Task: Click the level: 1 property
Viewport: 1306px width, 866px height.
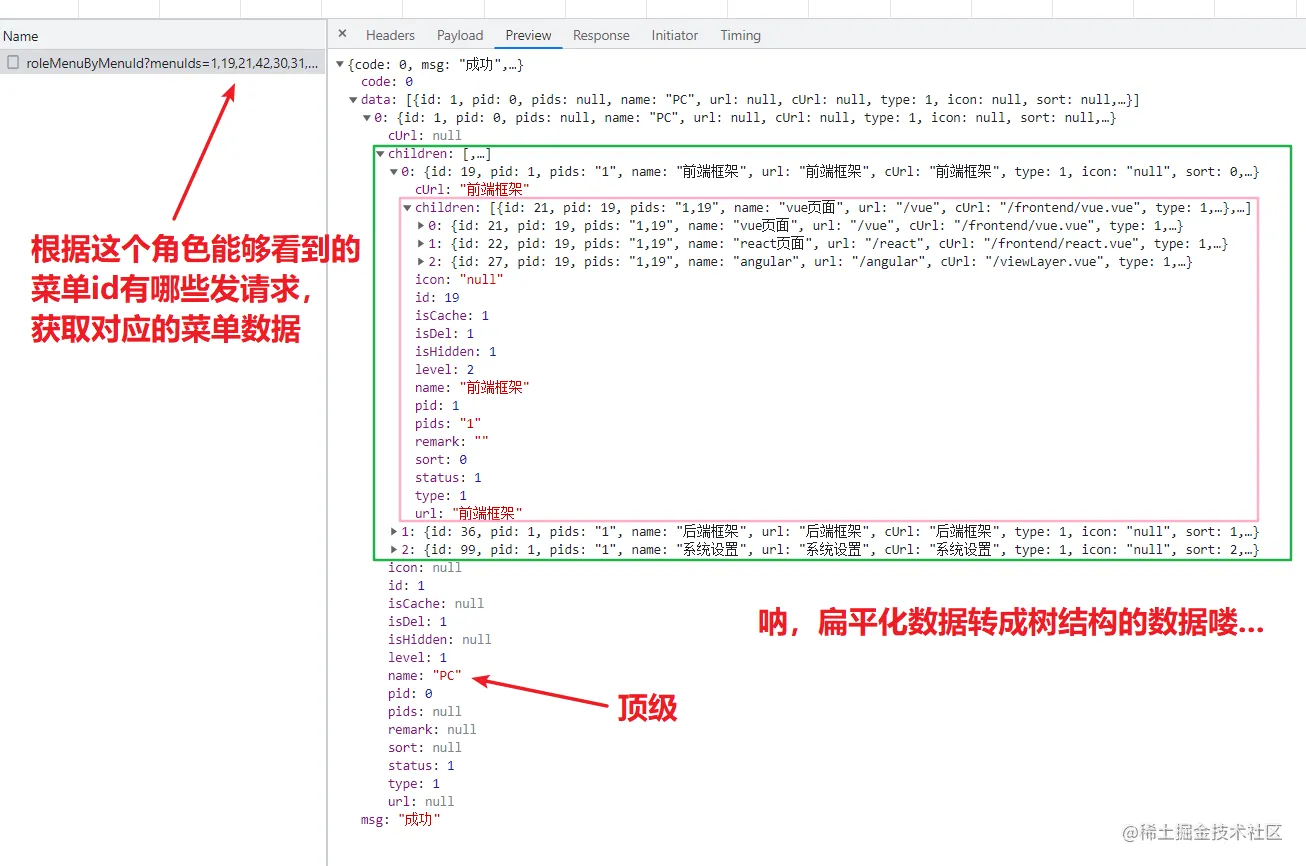Action: 418,658
